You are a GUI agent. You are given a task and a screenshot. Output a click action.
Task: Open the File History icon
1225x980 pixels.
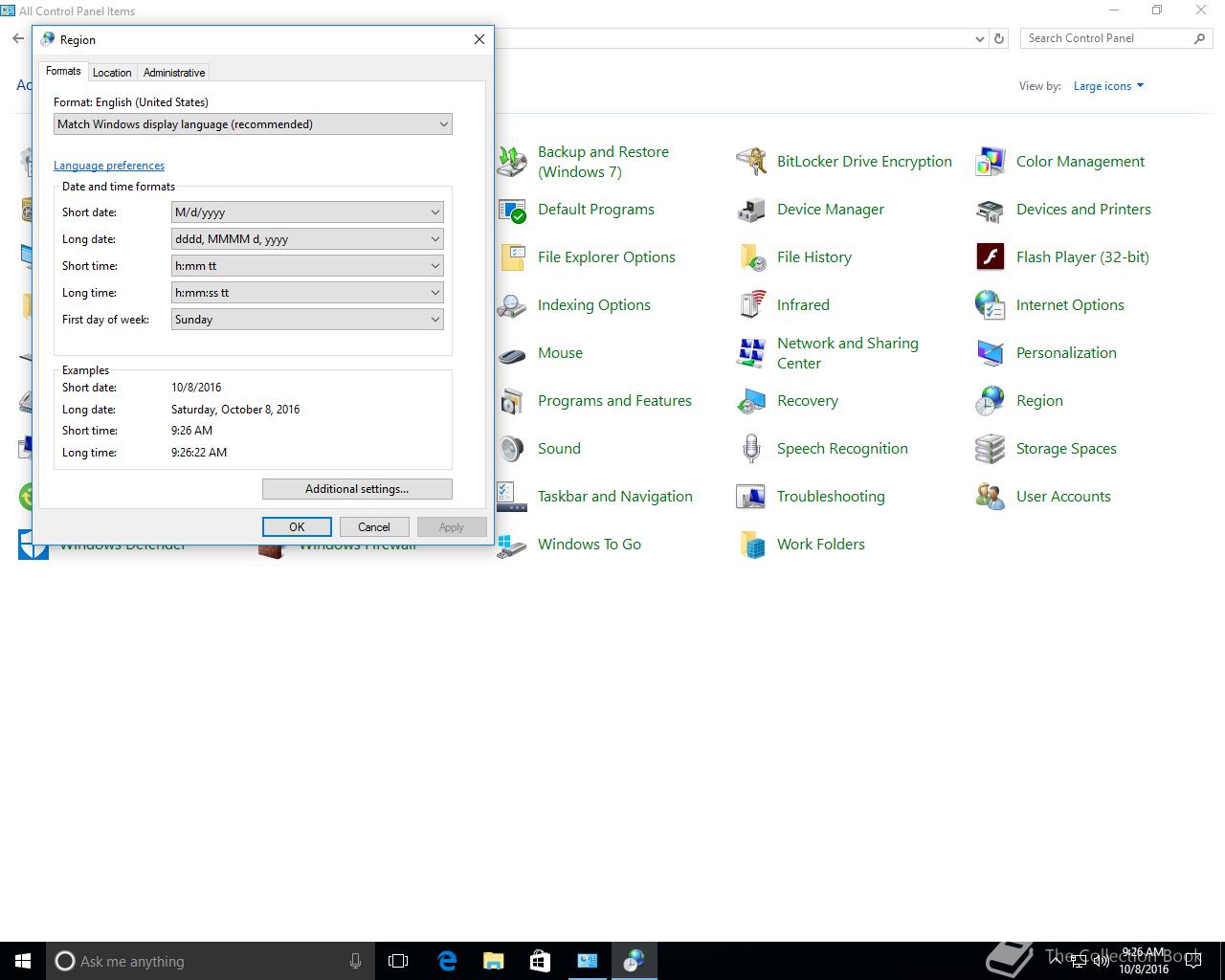click(x=751, y=257)
